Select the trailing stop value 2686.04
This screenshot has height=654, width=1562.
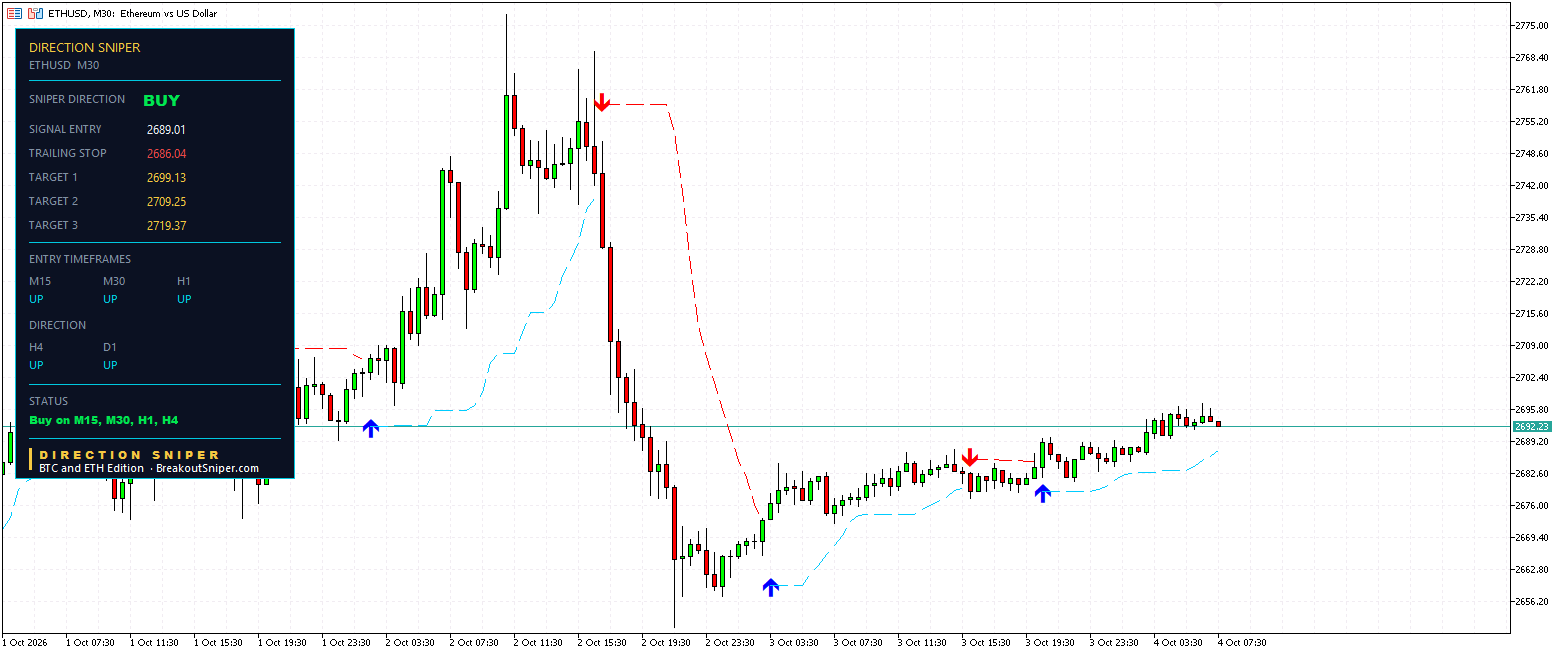166,154
